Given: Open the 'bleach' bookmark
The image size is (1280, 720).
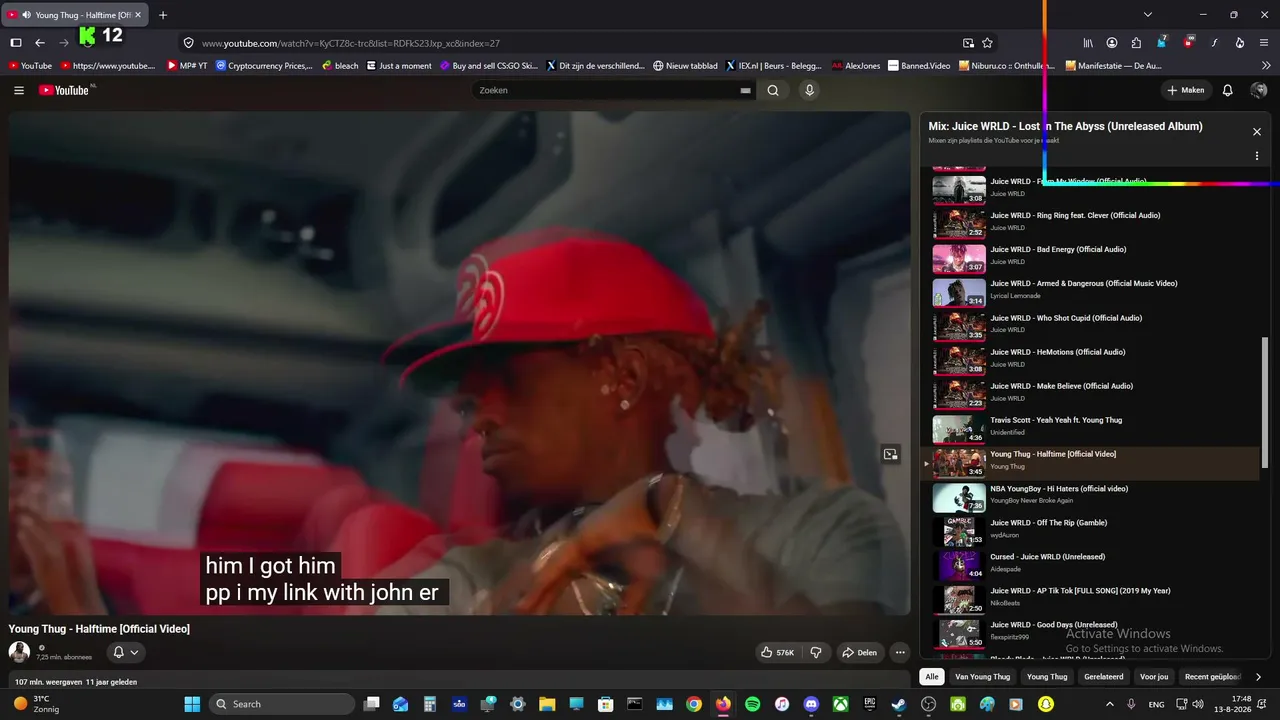Looking at the screenshot, I should pyautogui.click(x=340, y=66).
